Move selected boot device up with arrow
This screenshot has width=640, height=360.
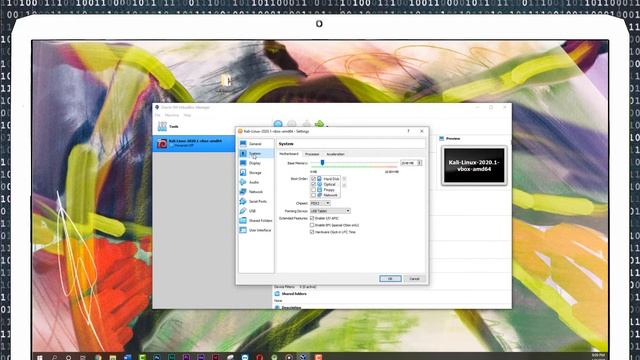coord(344,178)
